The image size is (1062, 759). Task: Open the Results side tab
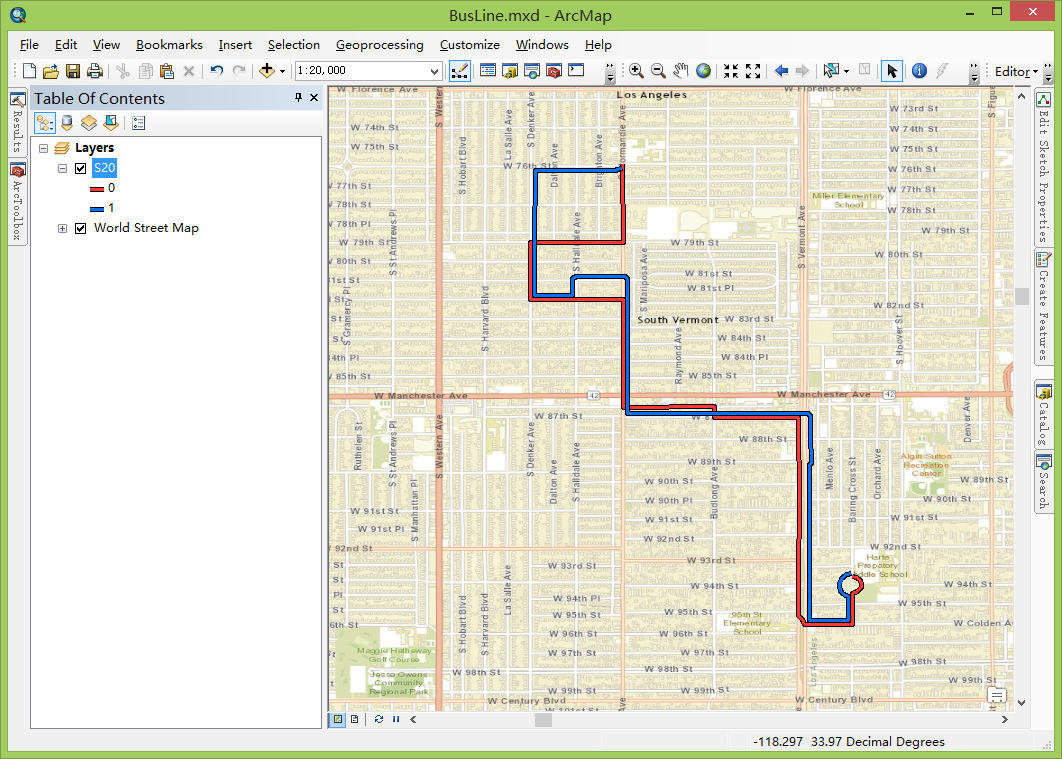click(x=18, y=122)
